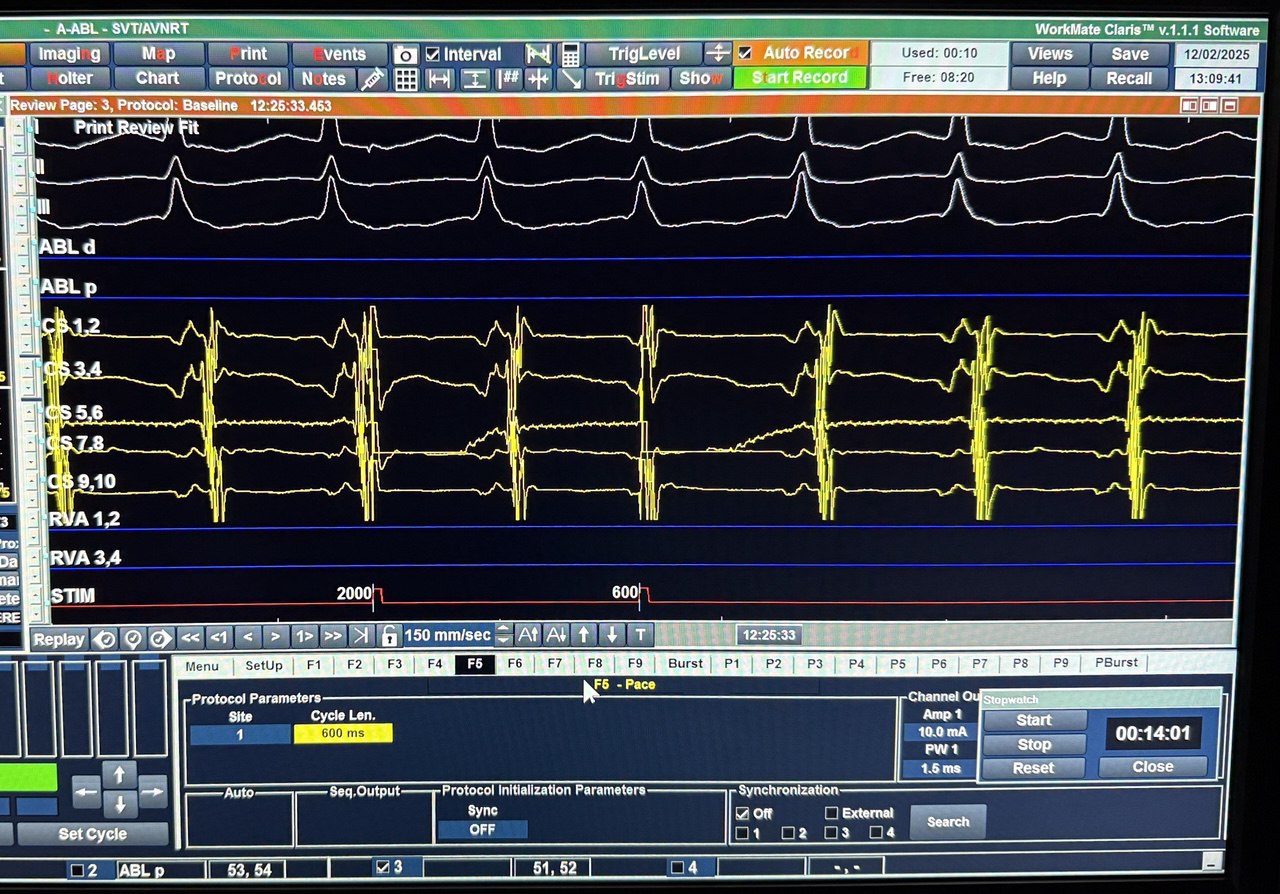
Task: Check the External synchronization checkbox
Action: click(832, 813)
